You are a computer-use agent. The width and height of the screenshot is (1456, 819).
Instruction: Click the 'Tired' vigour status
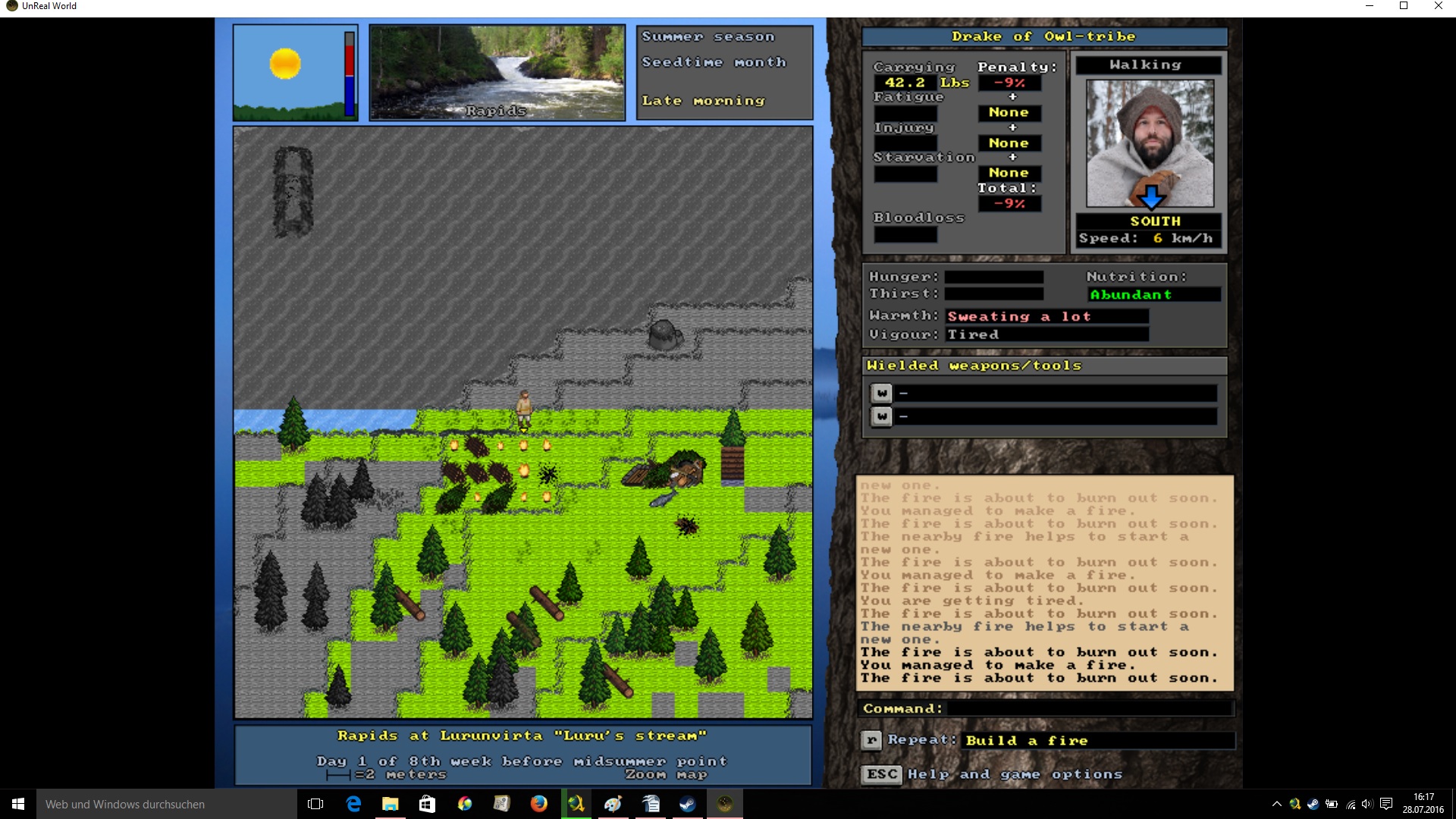973,334
